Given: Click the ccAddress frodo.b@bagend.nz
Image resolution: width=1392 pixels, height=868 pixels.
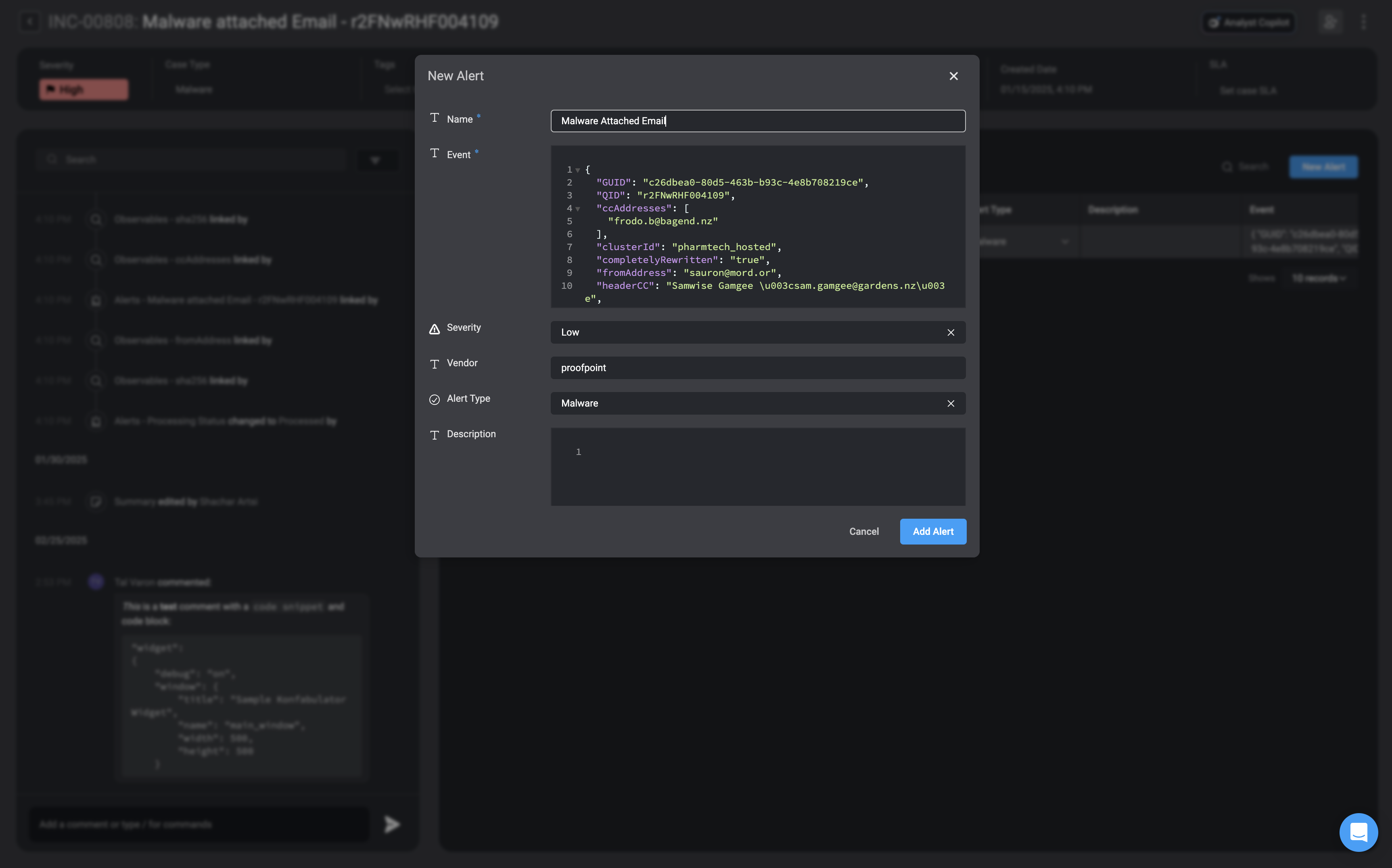Looking at the screenshot, I should (663, 221).
